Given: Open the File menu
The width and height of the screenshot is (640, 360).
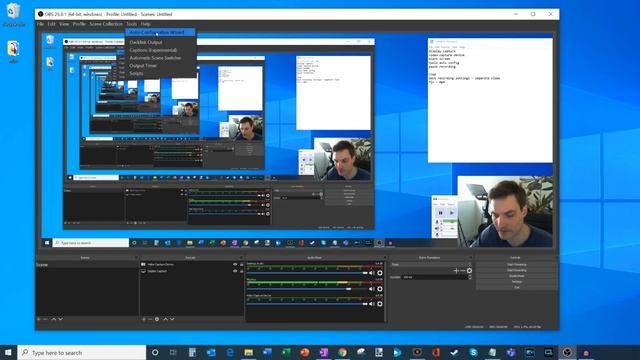Looking at the screenshot, I should tap(40, 24).
